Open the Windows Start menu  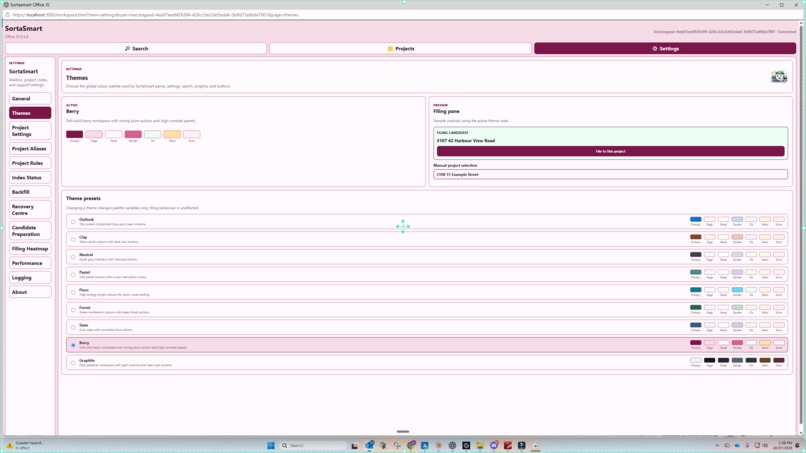click(x=271, y=445)
